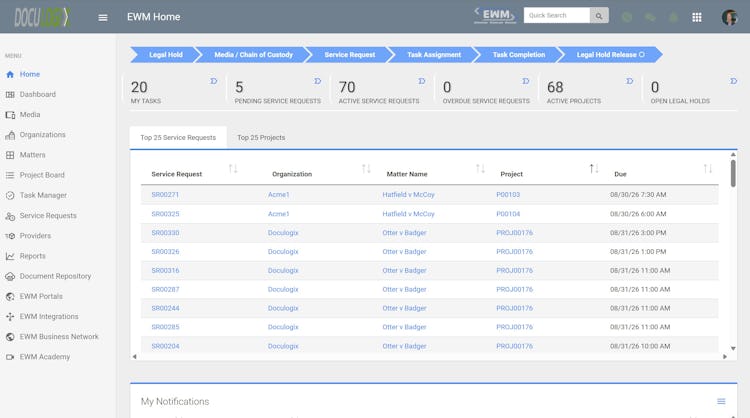
Task: Open the My Notifications panel menu
Action: 721,402
